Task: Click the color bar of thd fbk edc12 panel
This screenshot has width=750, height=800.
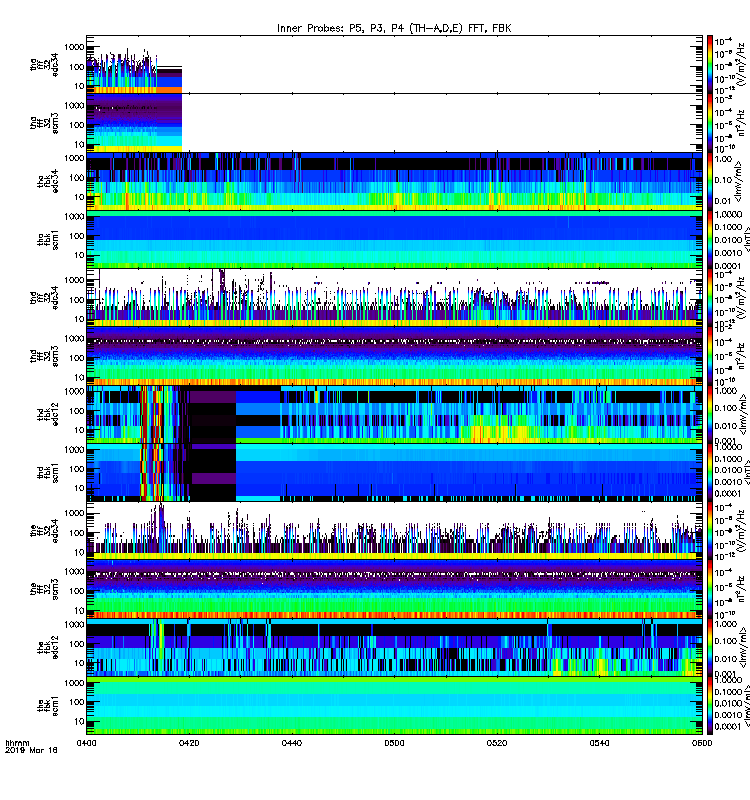Action: [x=710, y=415]
